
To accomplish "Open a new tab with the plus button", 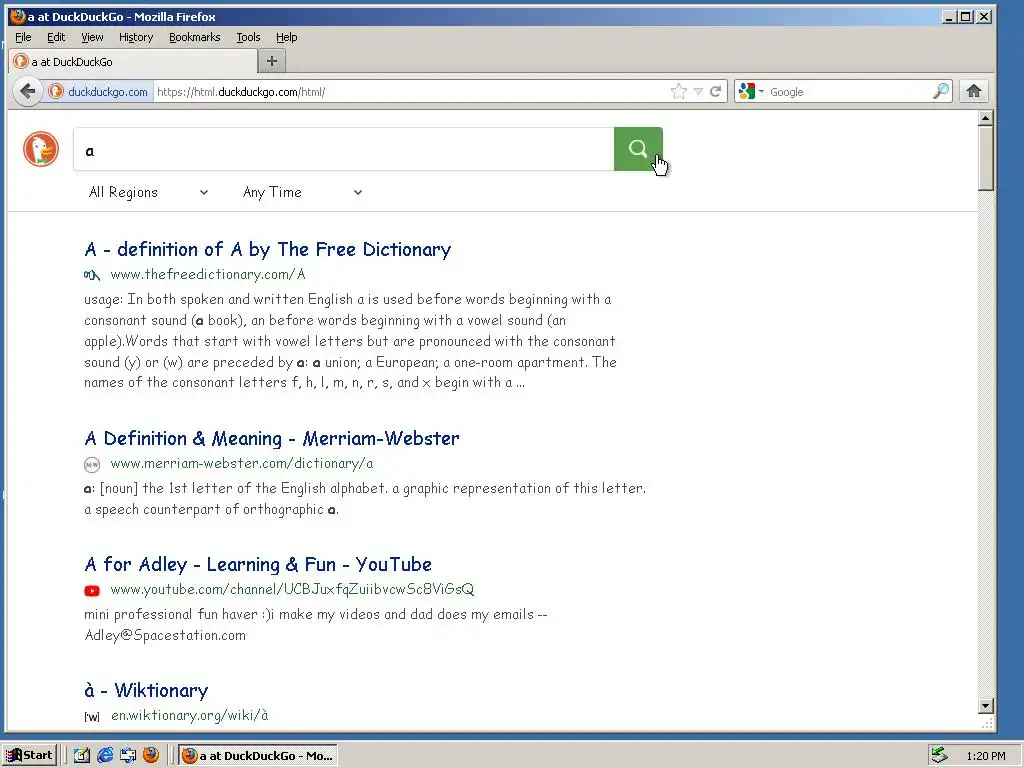I will click(x=272, y=61).
